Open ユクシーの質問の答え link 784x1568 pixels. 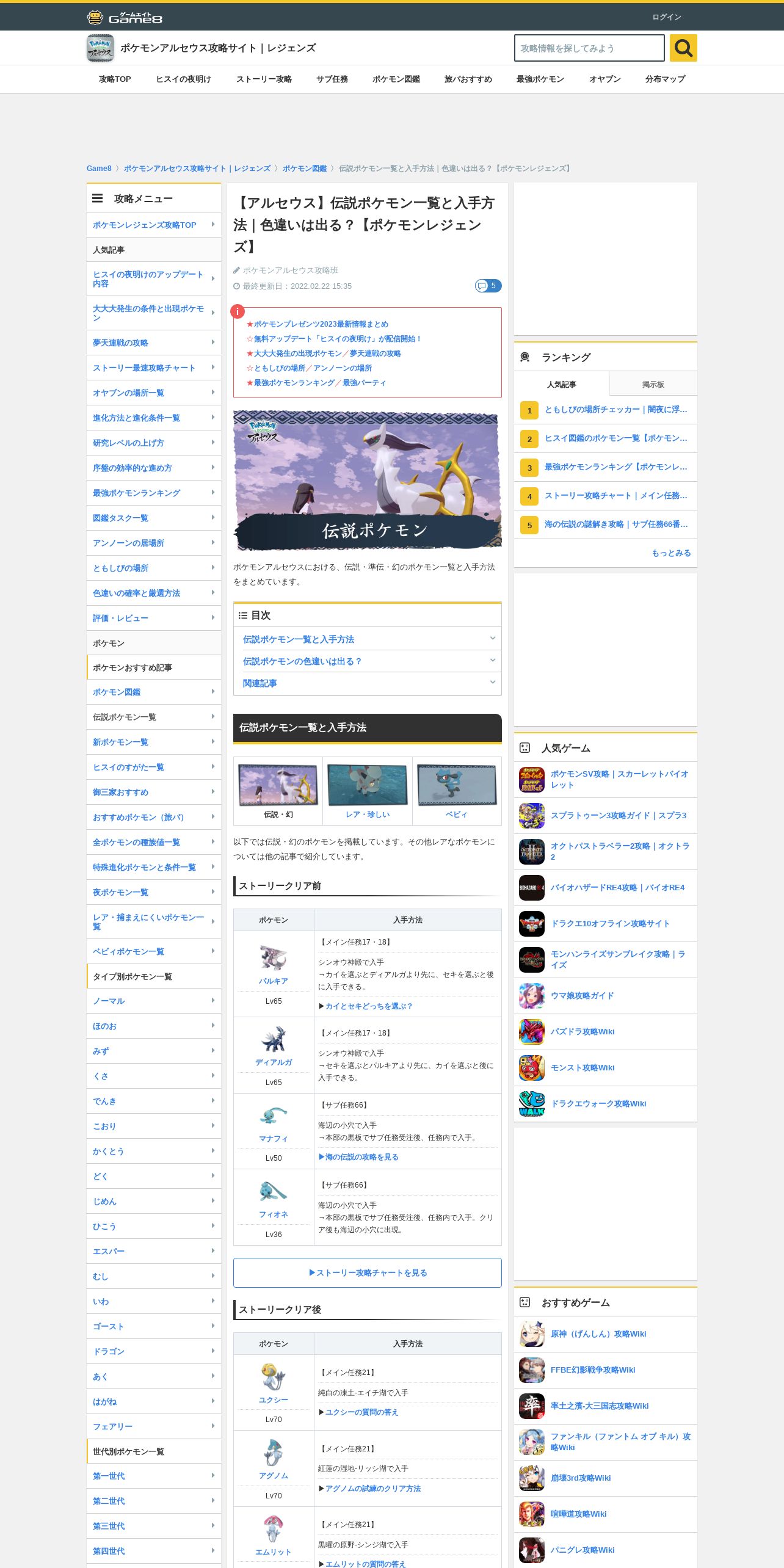point(361,1412)
